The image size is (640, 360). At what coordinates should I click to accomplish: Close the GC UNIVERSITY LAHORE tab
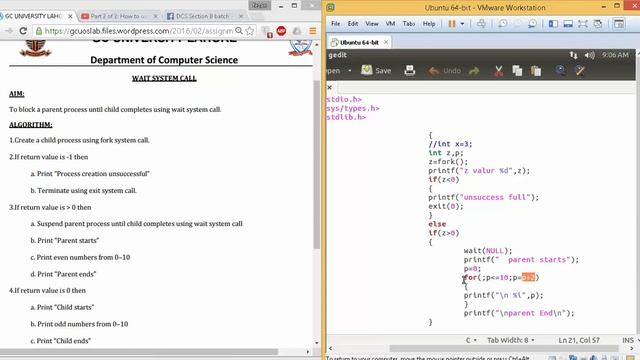70,16
